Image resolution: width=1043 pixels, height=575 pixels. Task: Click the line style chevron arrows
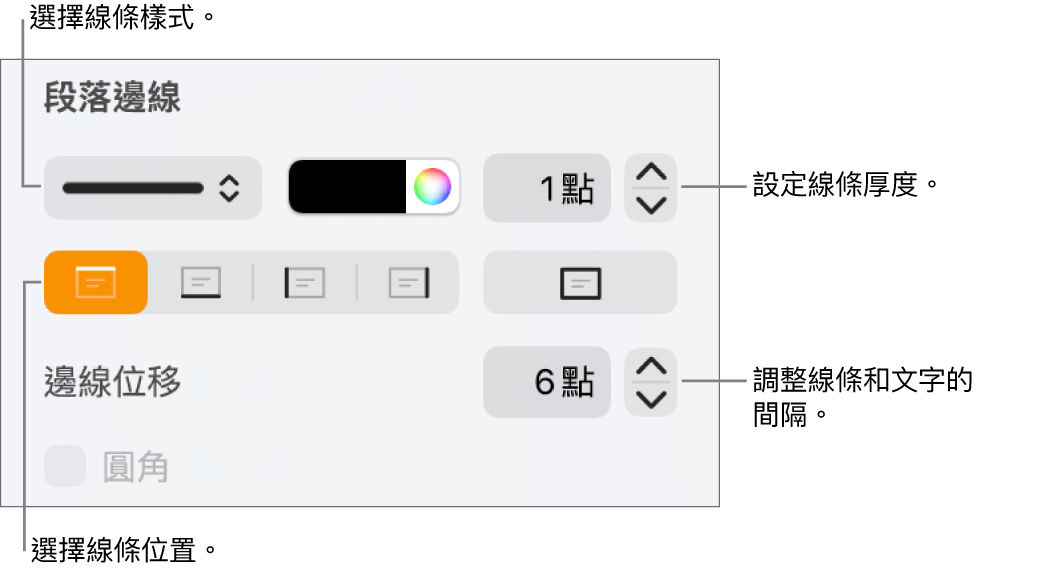tap(229, 188)
